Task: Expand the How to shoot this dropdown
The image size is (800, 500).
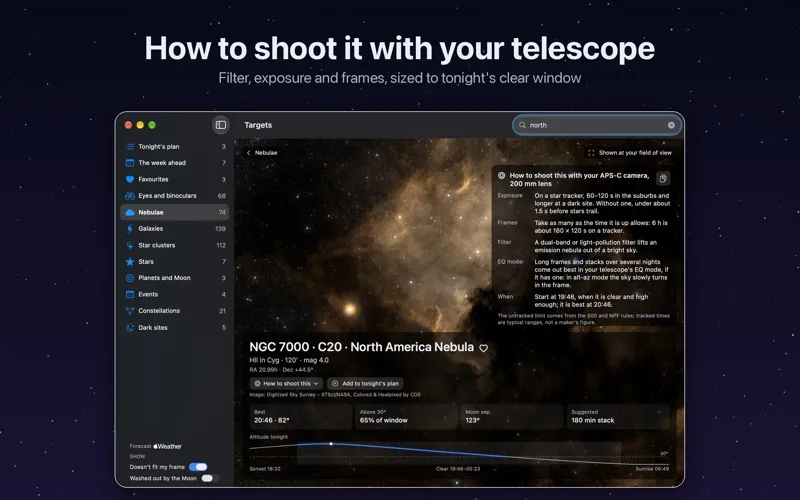Action: point(286,384)
